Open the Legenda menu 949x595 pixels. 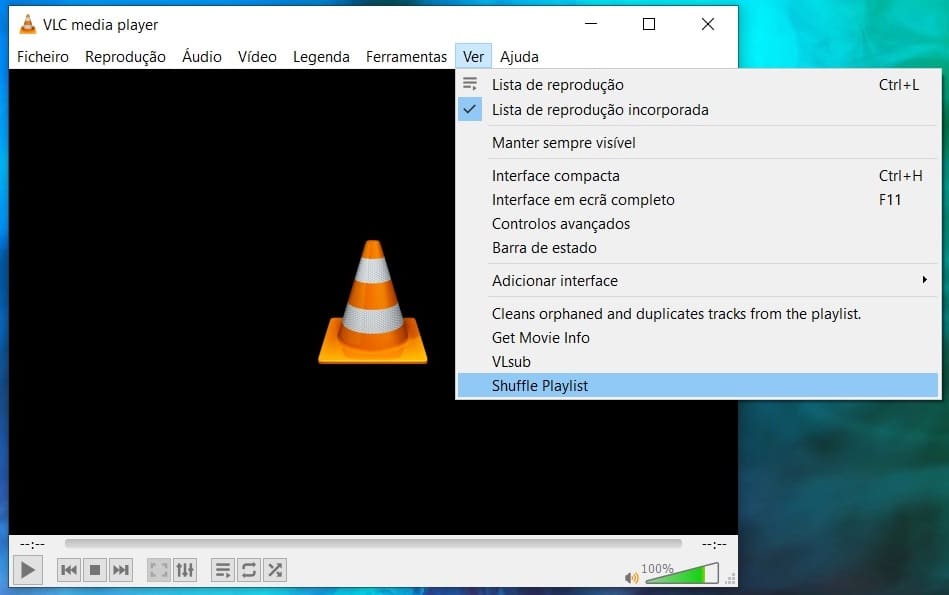pos(321,57)
